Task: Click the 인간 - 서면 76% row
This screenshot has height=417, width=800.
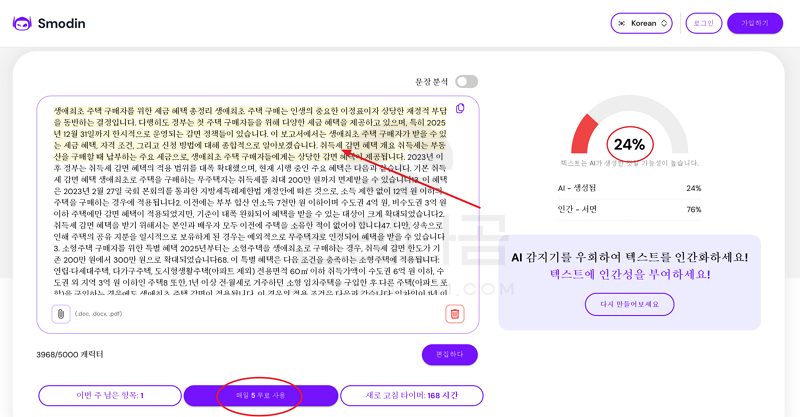Action: (630, 209)
